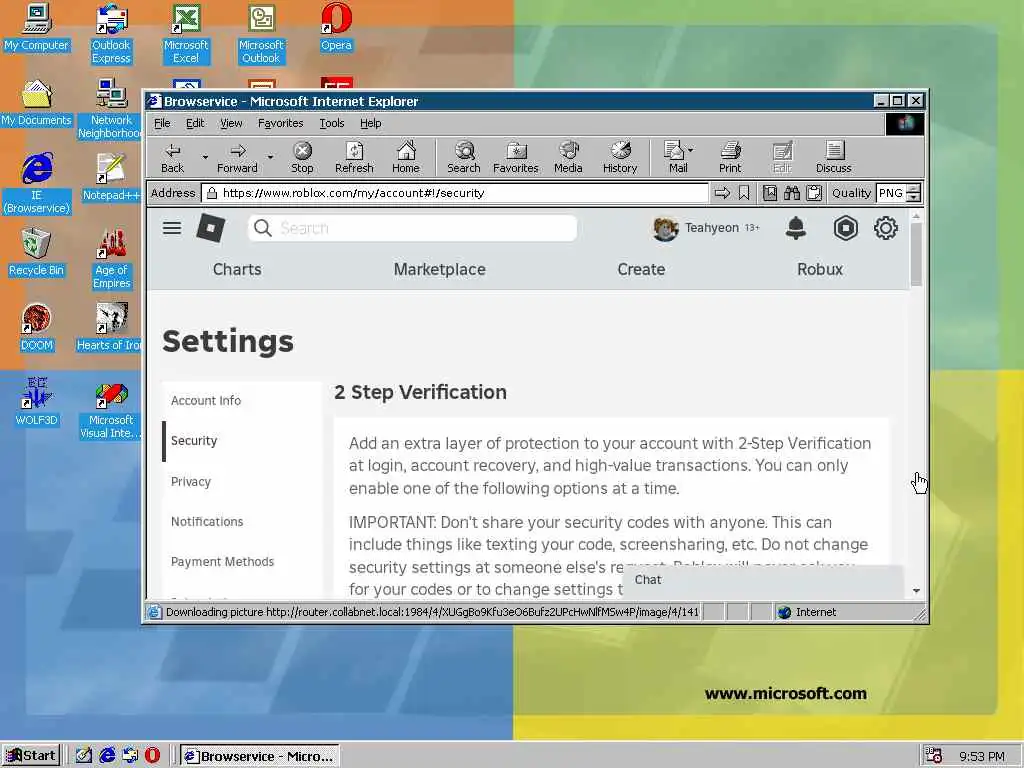Viewport: 1024px width, 768px height.
Task: Click the Quality PNG field
Action: click(891, 193)
